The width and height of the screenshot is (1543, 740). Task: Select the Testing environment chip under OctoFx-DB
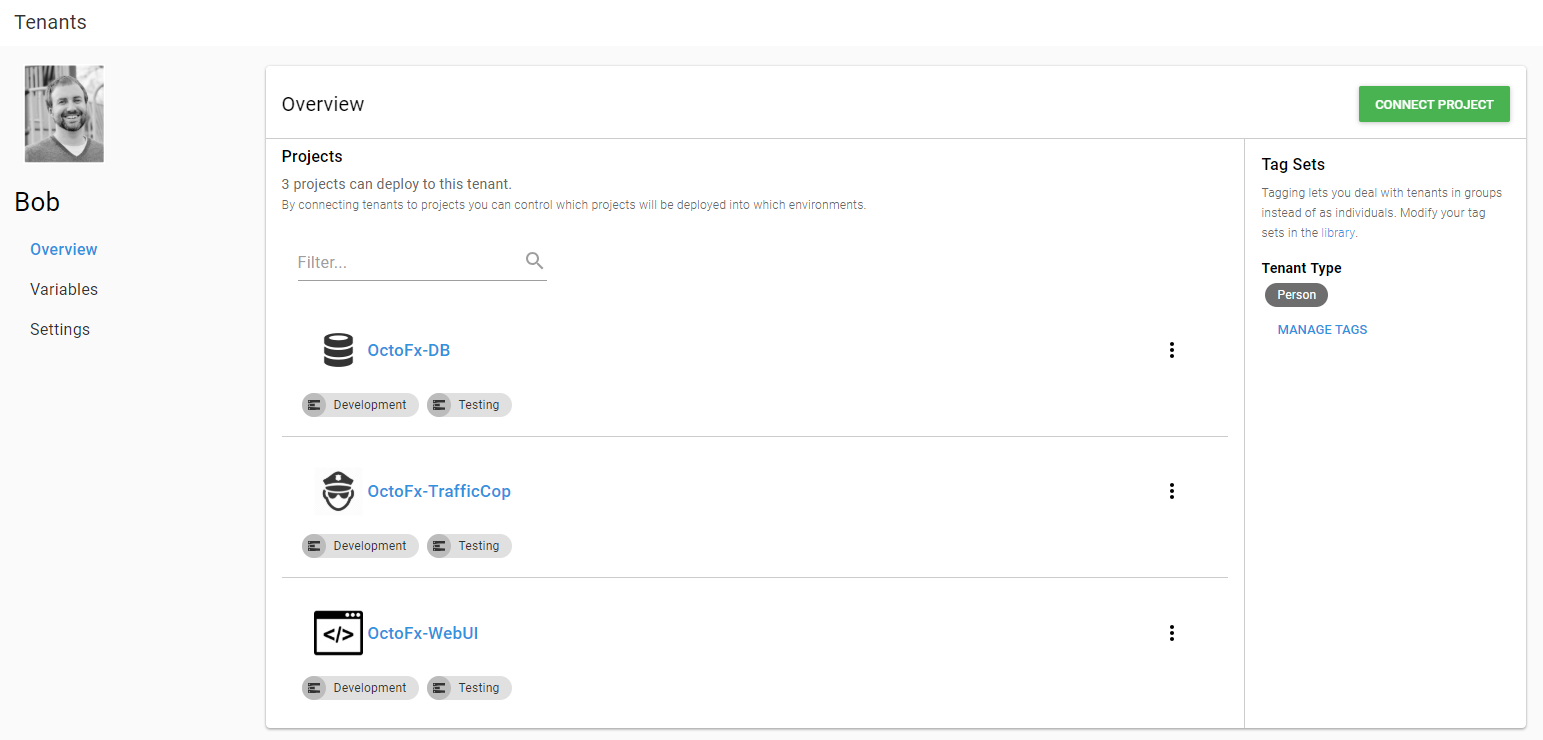[x=469, y=405]
